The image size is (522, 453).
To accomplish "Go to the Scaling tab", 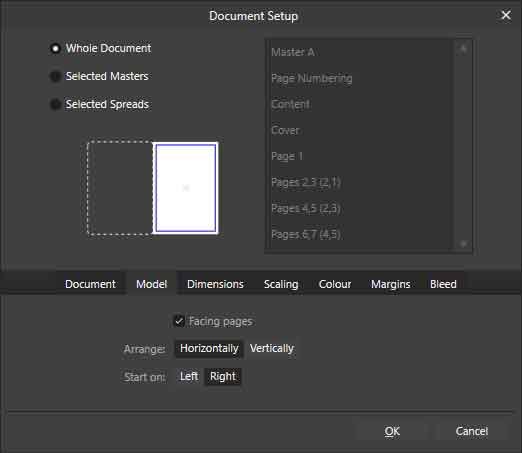I will click(281, 284).
